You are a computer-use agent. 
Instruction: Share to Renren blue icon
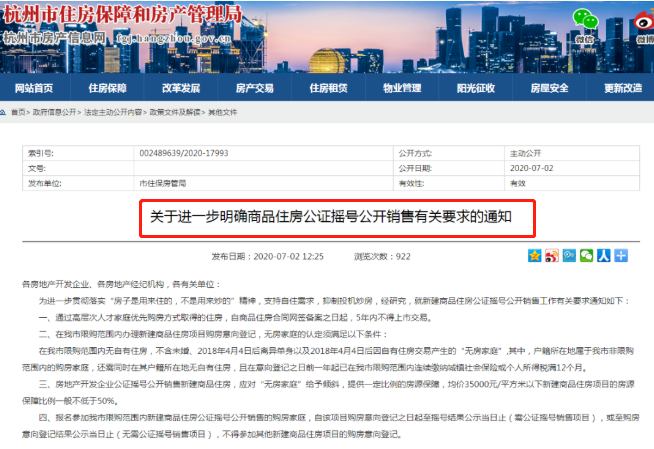(604, 256)
